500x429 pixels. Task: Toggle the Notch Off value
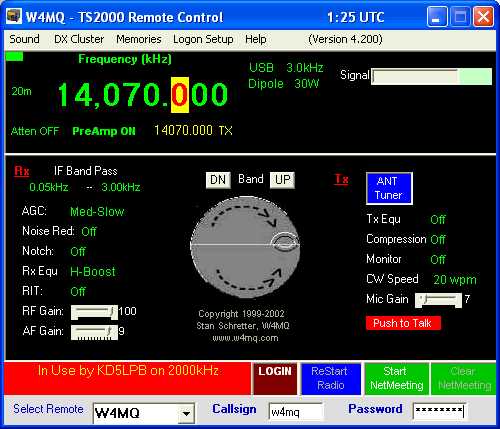(78, 251)
